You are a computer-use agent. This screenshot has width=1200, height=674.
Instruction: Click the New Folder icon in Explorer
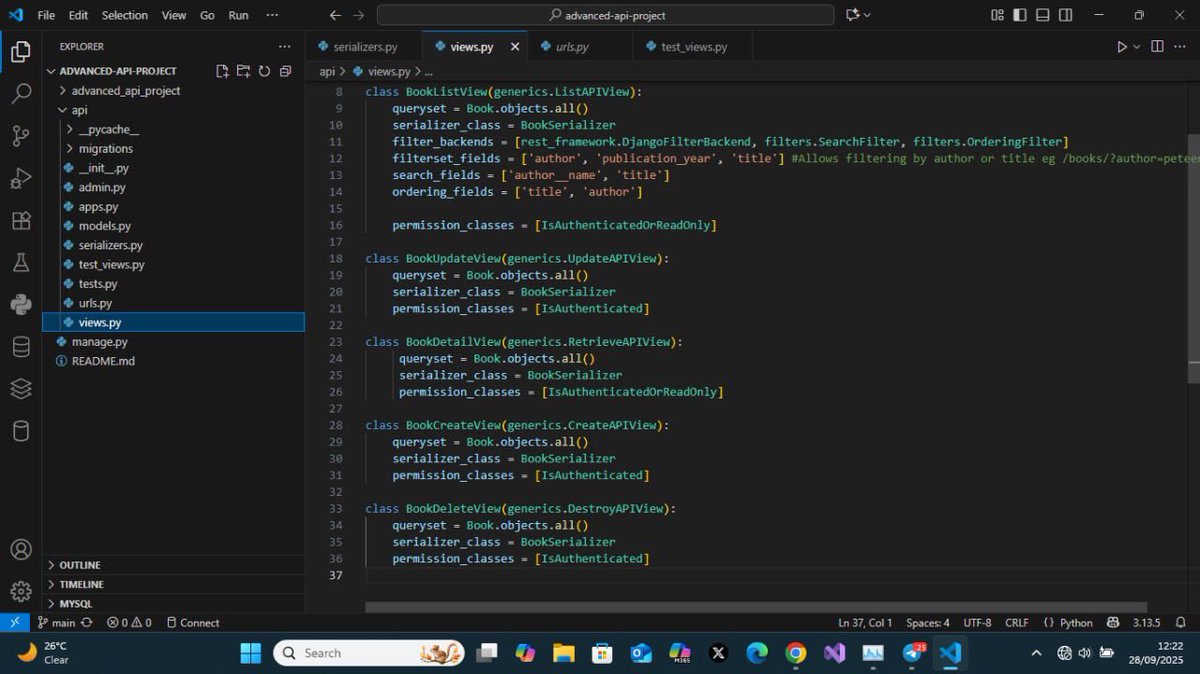243,71
